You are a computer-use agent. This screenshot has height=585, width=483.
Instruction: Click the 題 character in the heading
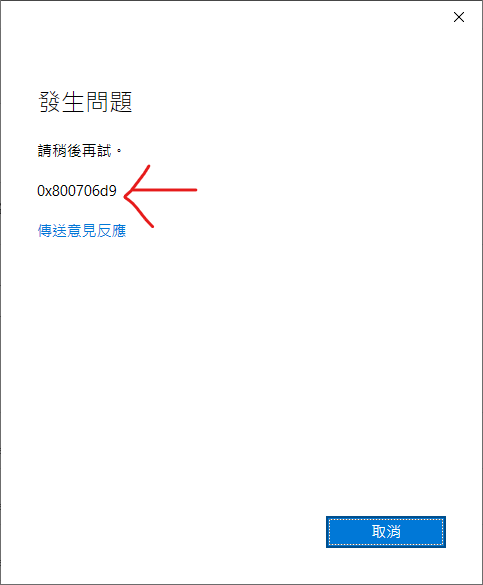coord(121,101)
